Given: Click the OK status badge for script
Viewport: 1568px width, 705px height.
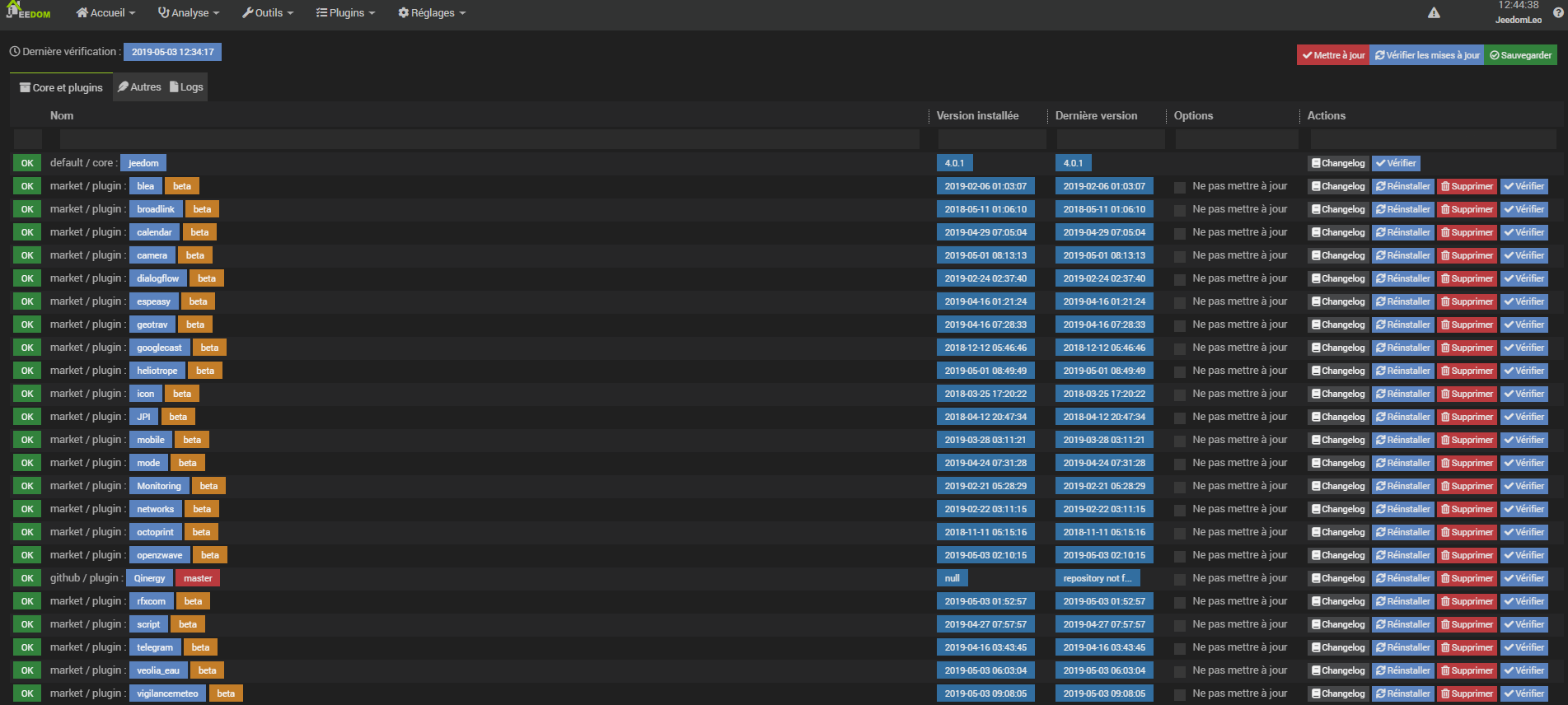Looking at the screenshot, I should [x=27, y=624].
